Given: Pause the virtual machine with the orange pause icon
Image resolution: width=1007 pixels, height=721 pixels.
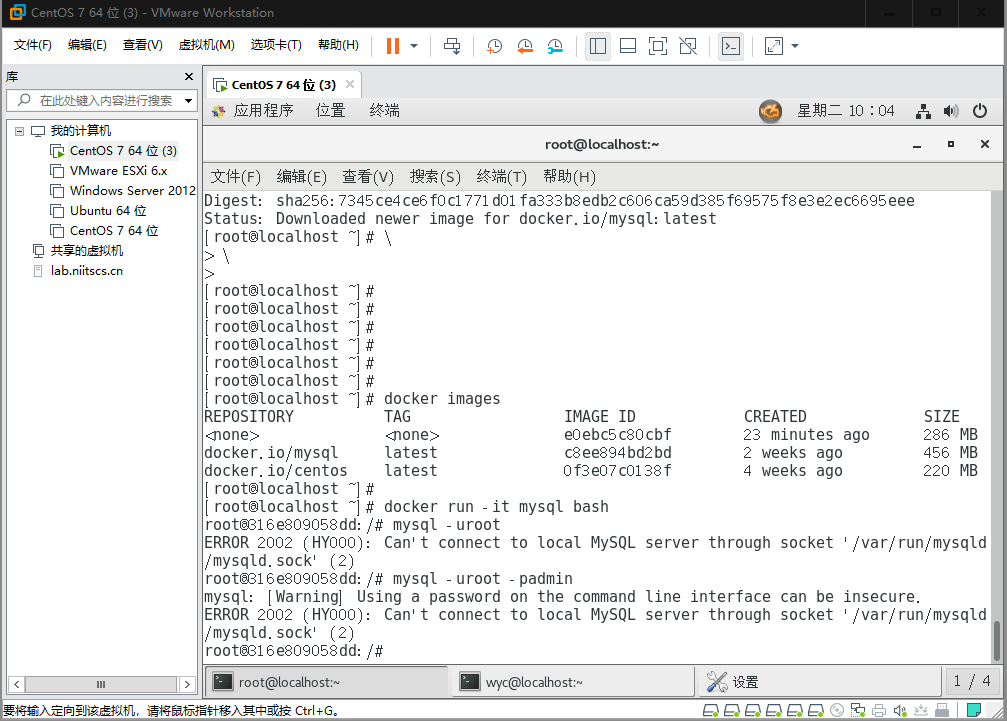Looking at the screenshot, I should pyautogui.click(x=392, y=46).
